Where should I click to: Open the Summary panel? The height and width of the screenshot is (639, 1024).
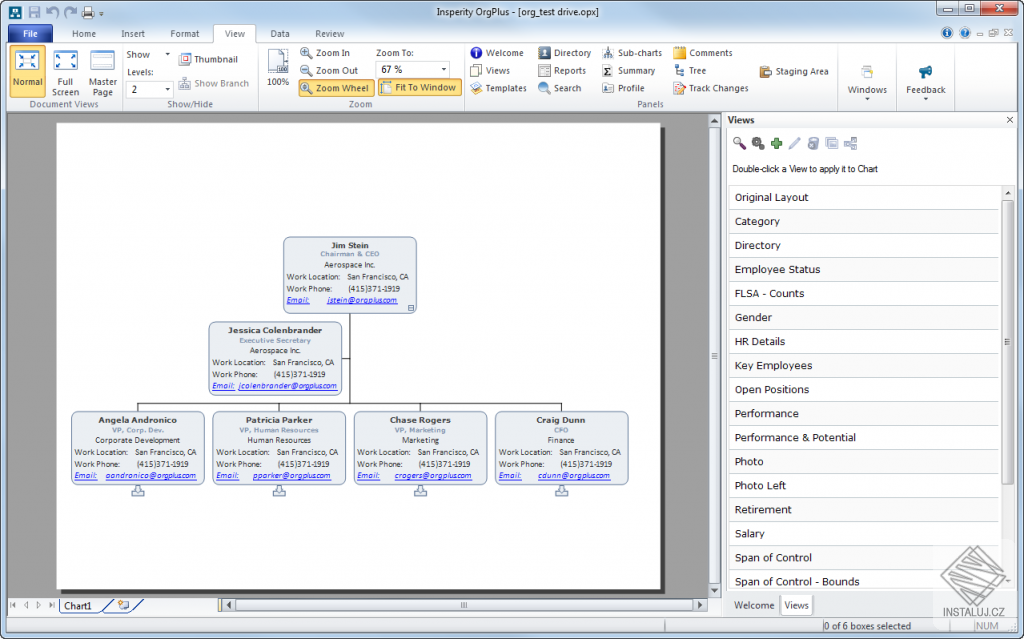(x=628, y=71)
